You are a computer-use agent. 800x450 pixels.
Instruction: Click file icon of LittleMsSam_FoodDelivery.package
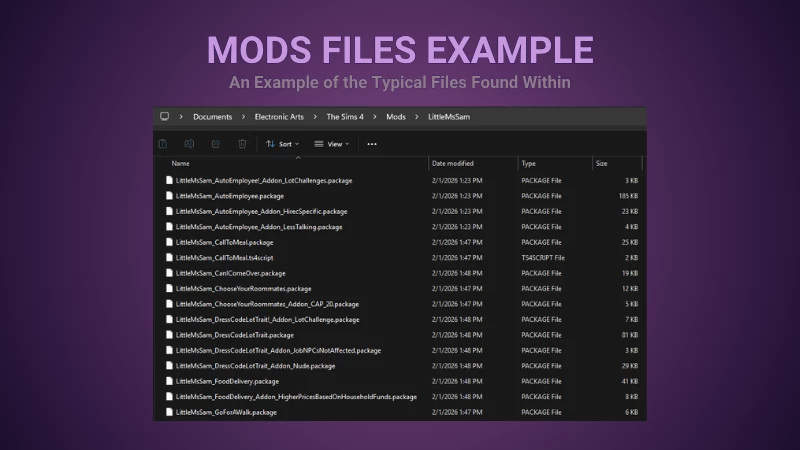(169, 381)
